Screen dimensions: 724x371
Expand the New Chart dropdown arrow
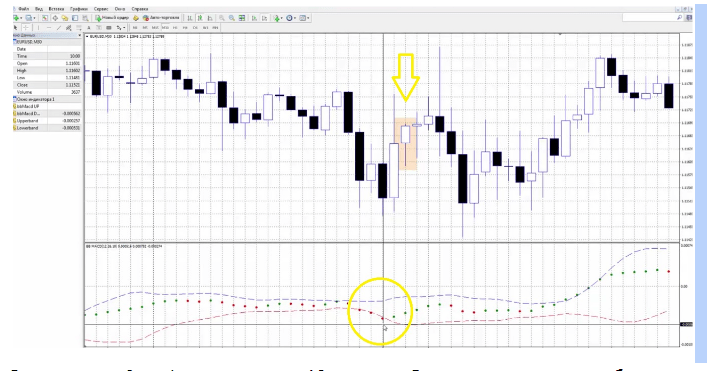(x=21, y=18)
